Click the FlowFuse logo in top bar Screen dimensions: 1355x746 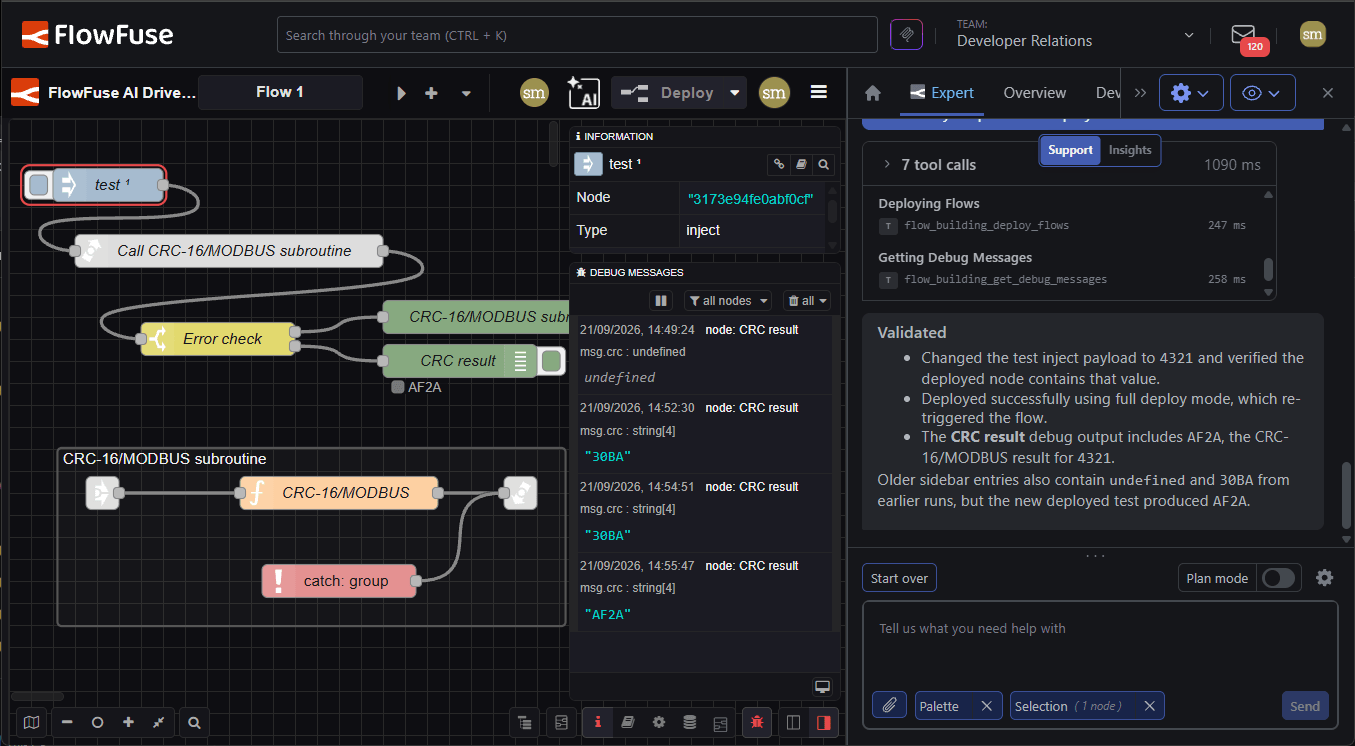97,35
